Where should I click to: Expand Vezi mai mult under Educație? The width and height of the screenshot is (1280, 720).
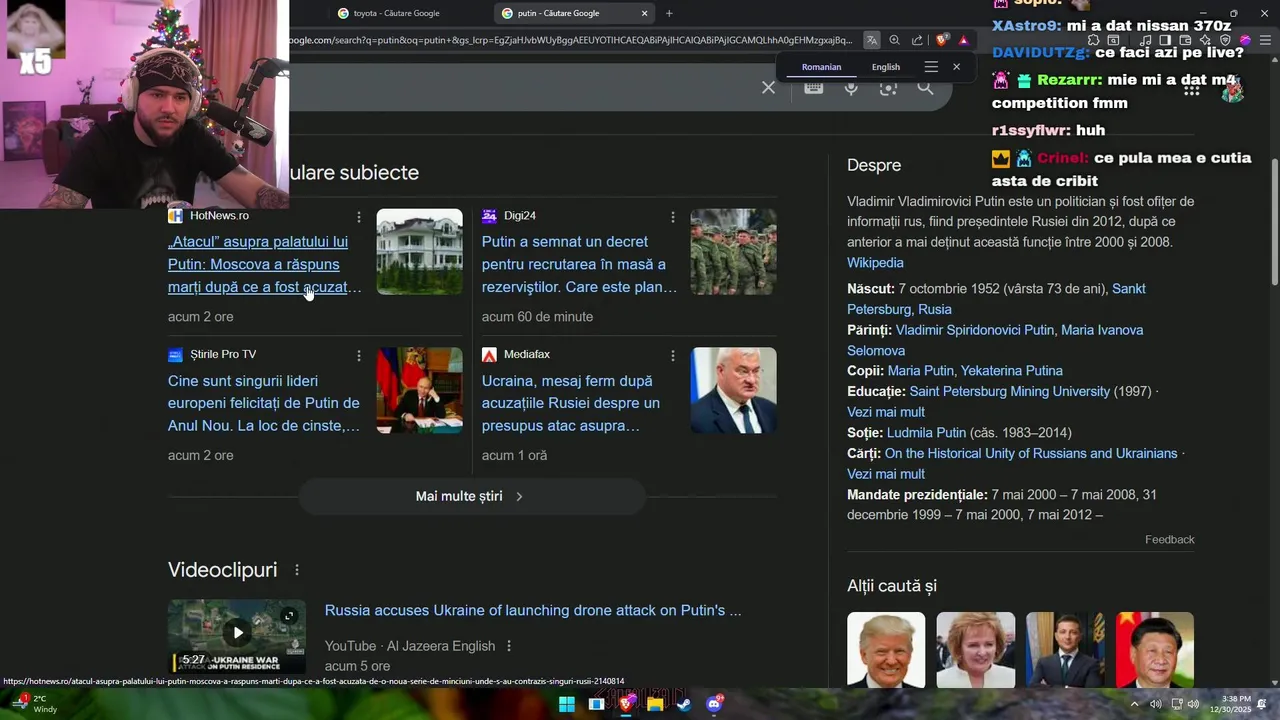click(x=886, y=412)
